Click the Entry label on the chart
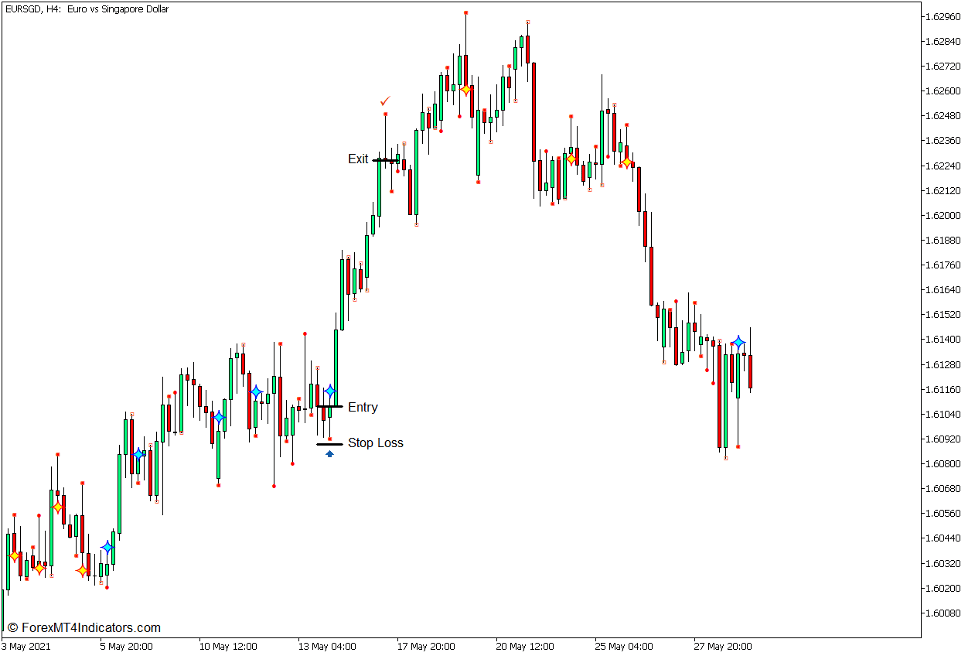This screenshot has width=977, height=656. (363, 407)
